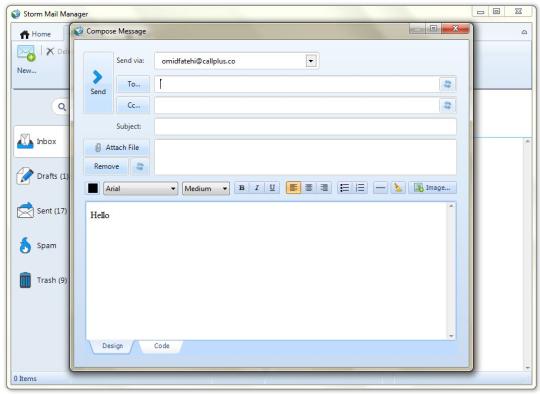Click refresh icon beside Cc field

click(x=447, y=105)
